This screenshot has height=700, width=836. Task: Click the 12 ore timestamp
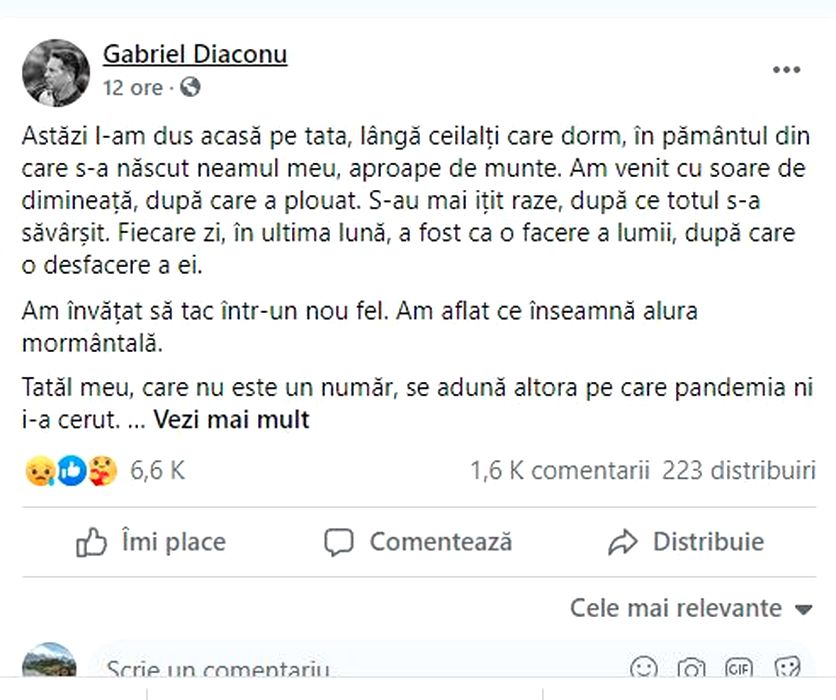(132, 88)
